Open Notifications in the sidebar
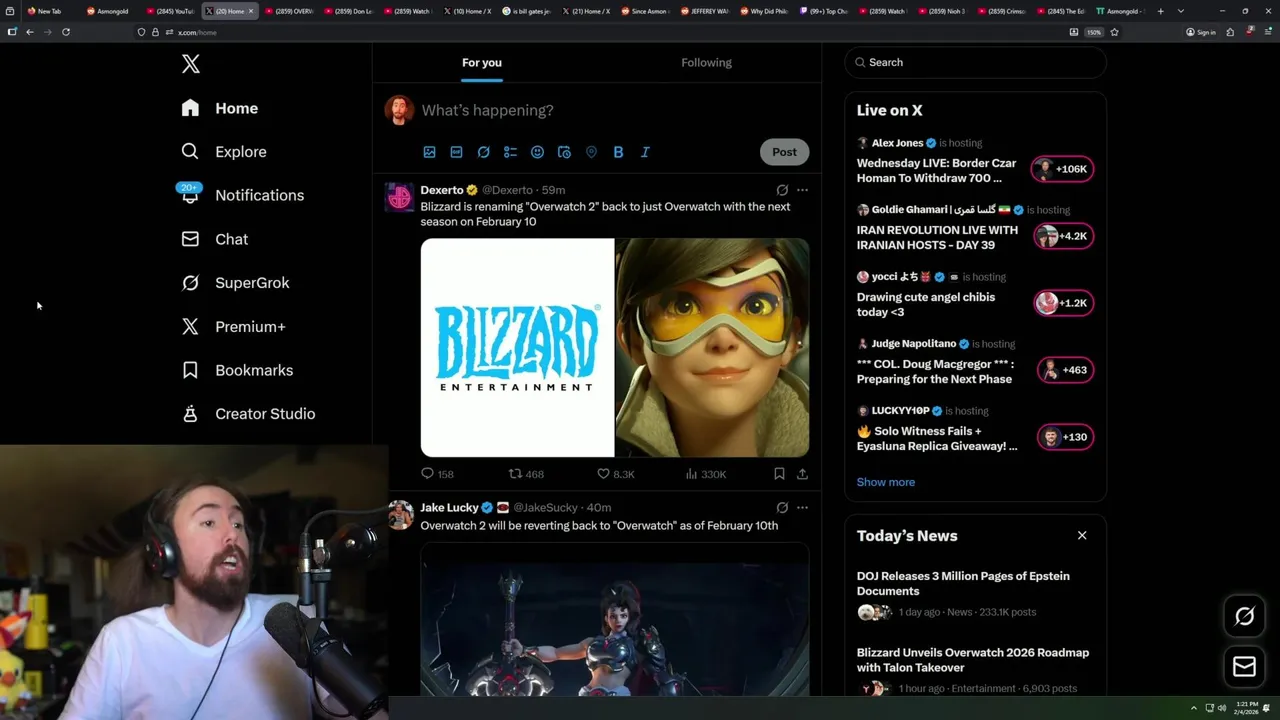 point(242,195)
